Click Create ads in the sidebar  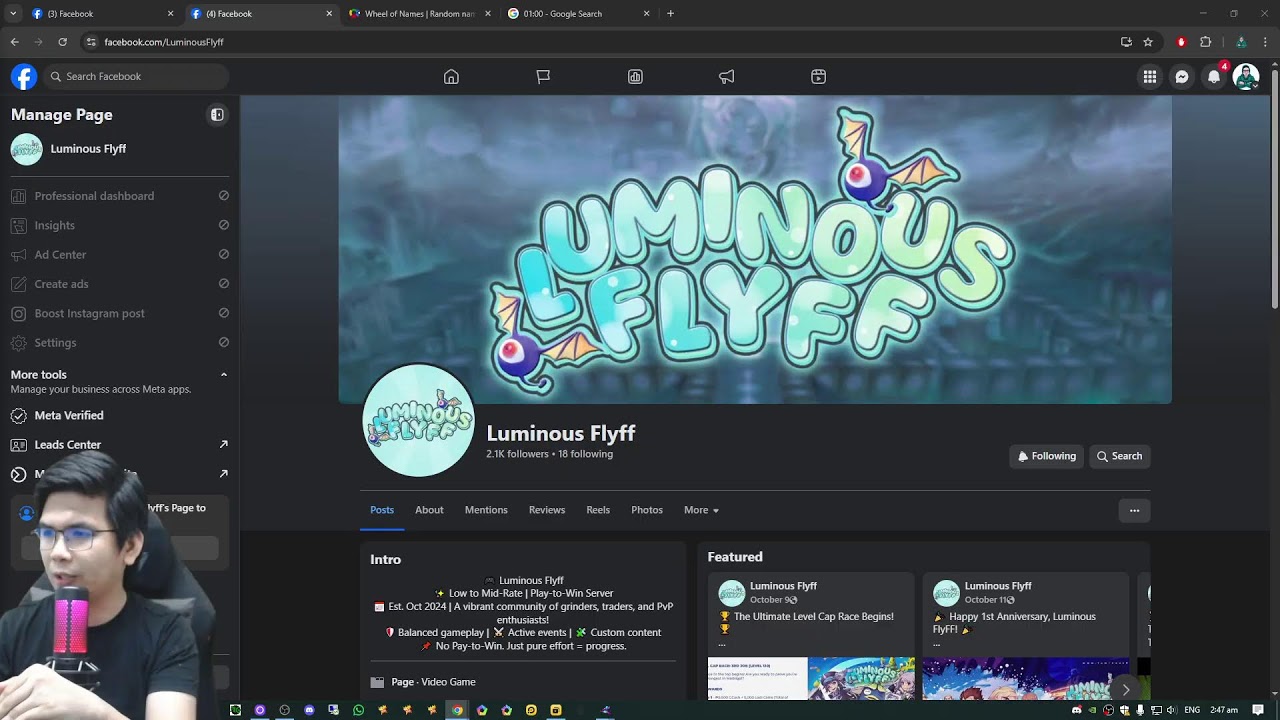tap(120, 284)
